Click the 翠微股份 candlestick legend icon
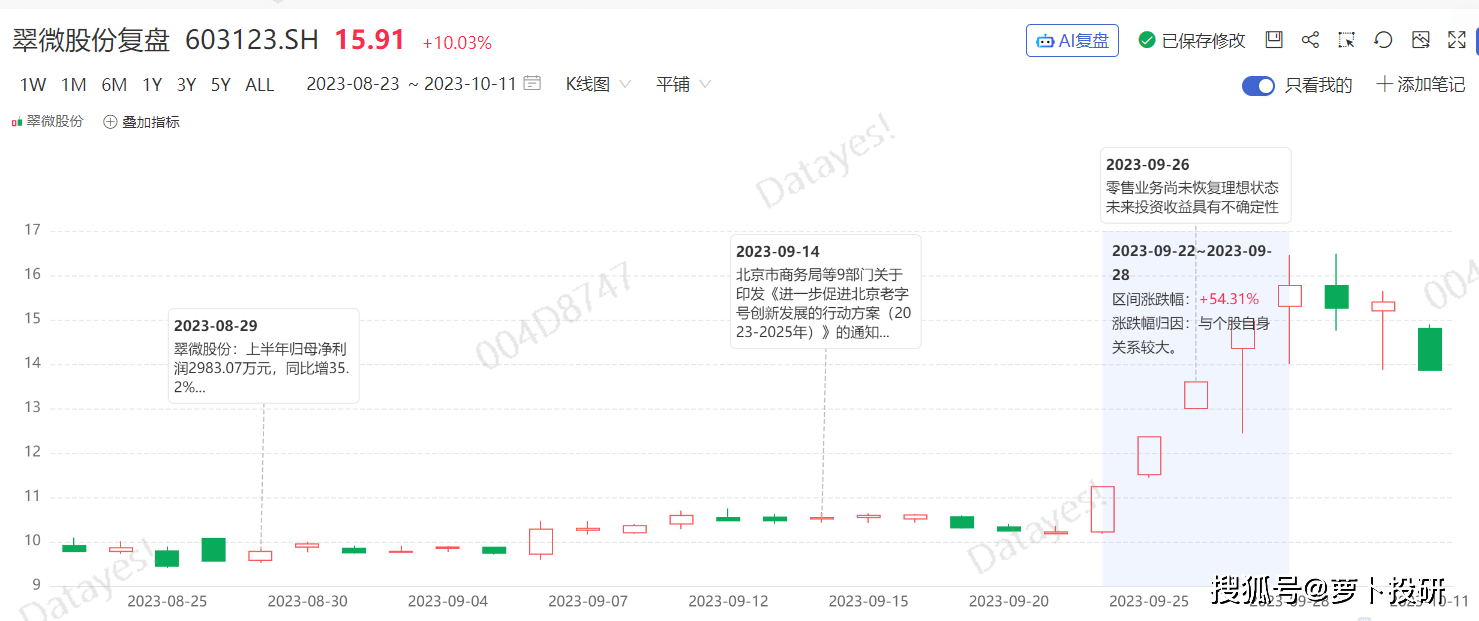 pos(17,122)
